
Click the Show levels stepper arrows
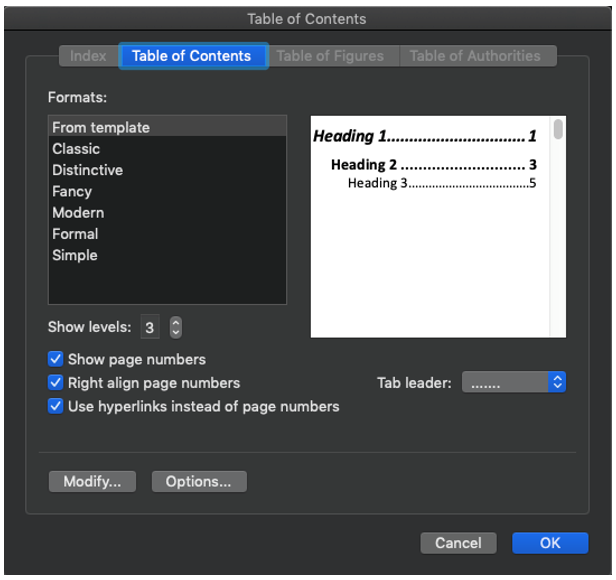coord(176,327)
